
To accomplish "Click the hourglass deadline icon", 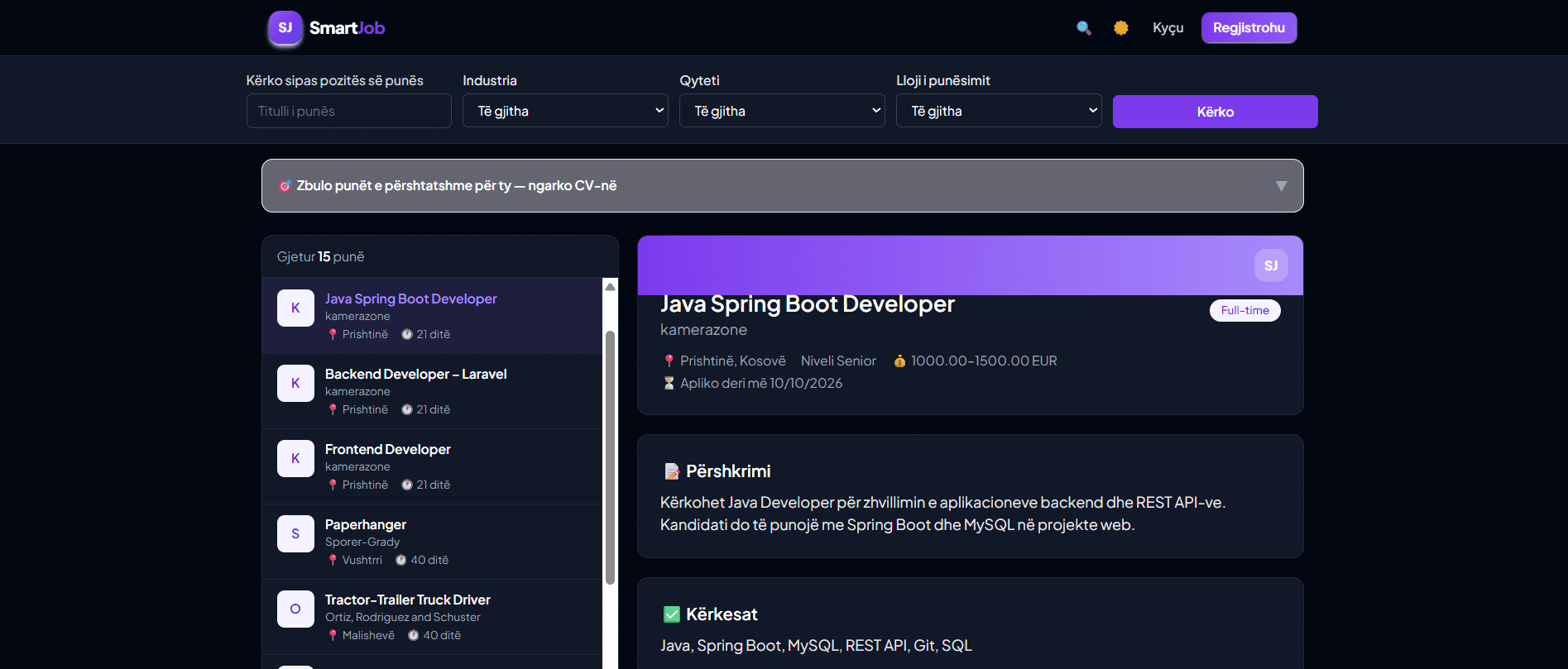I will 669,383.
